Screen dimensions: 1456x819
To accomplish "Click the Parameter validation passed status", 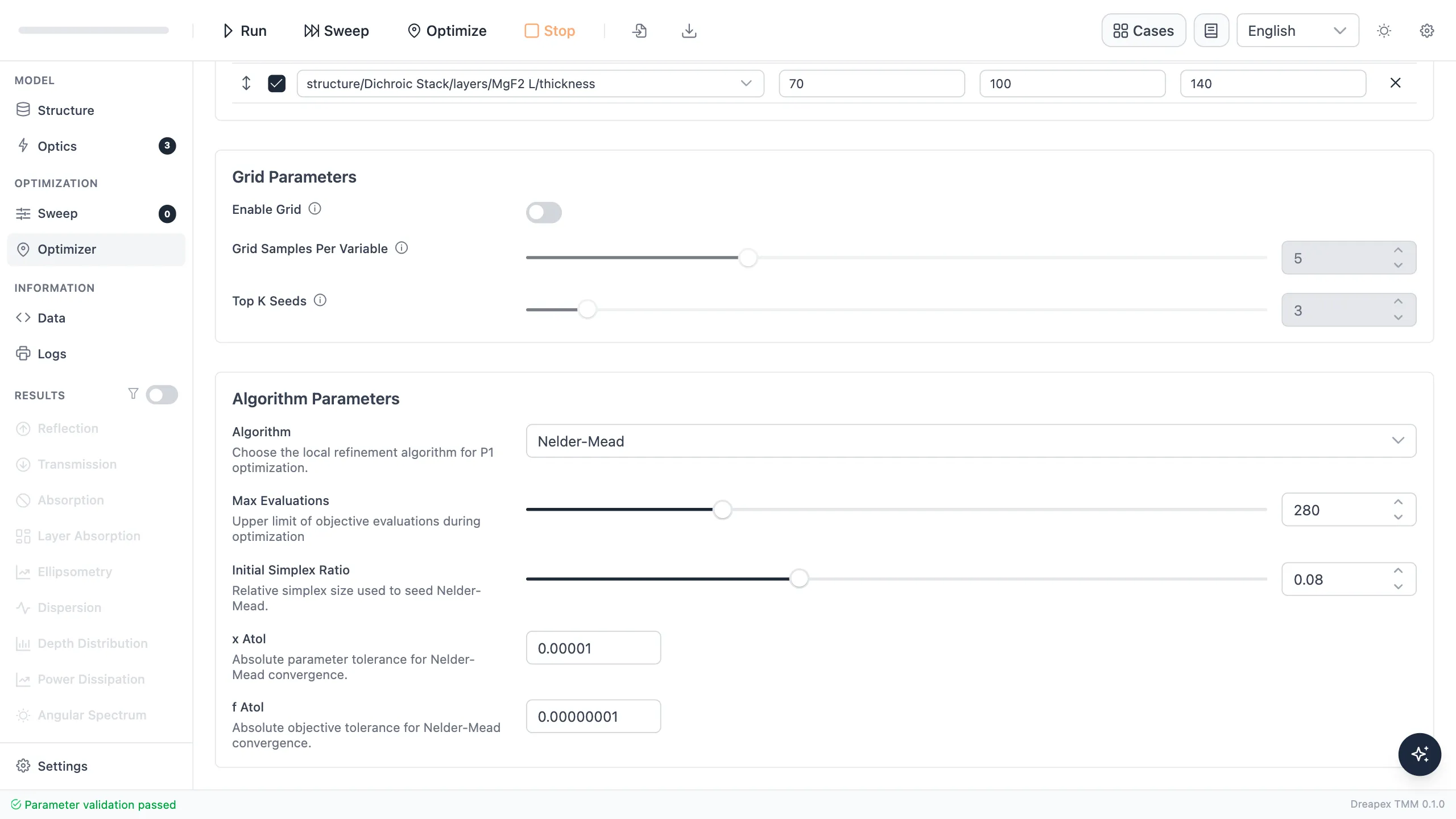I will 94,804.
